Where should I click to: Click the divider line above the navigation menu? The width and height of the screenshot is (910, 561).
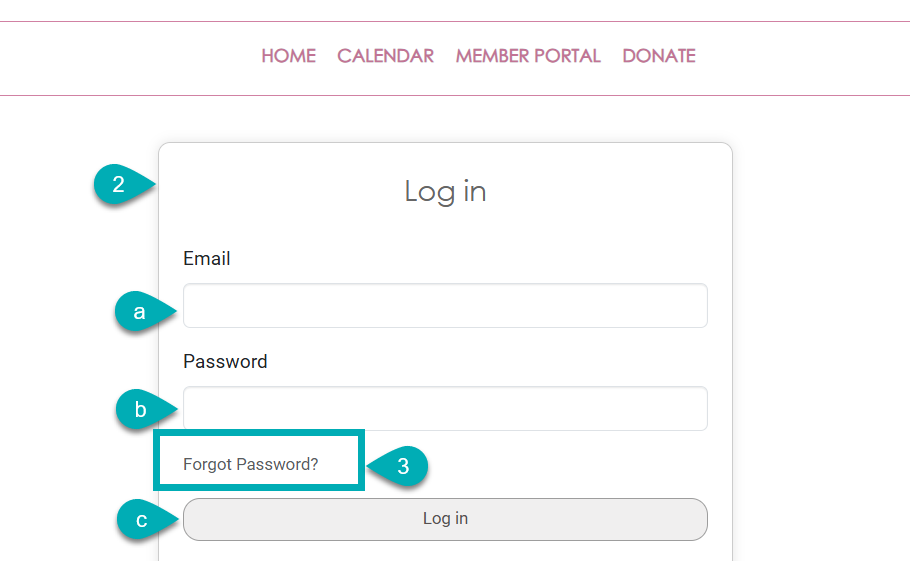[455, 22]
